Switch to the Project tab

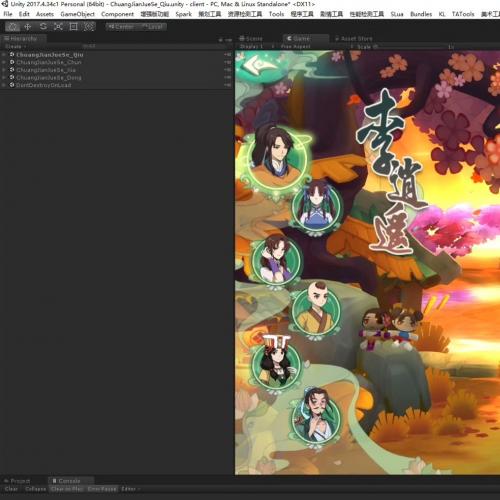(x=17, y=481)
